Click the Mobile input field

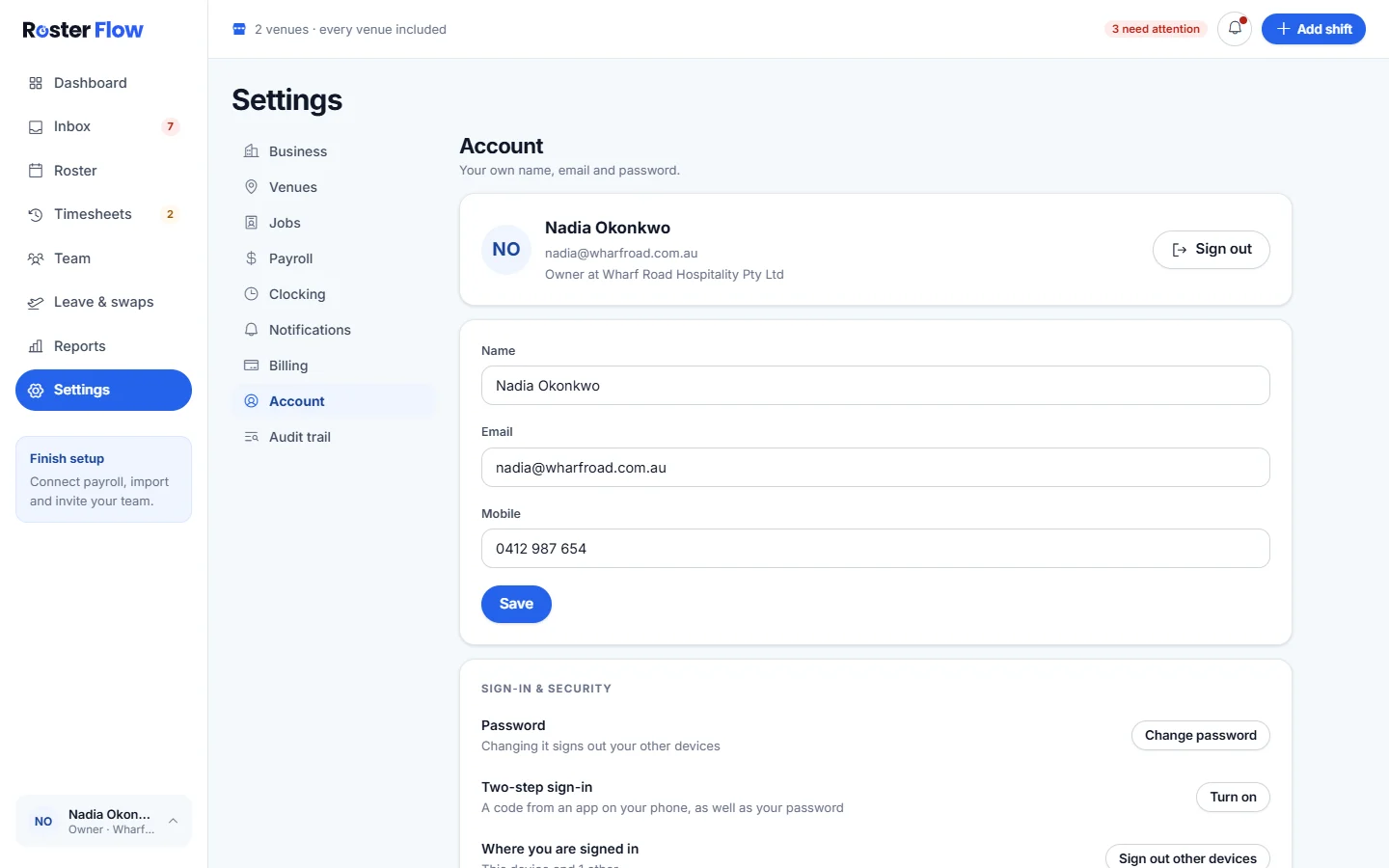(876, 549)
